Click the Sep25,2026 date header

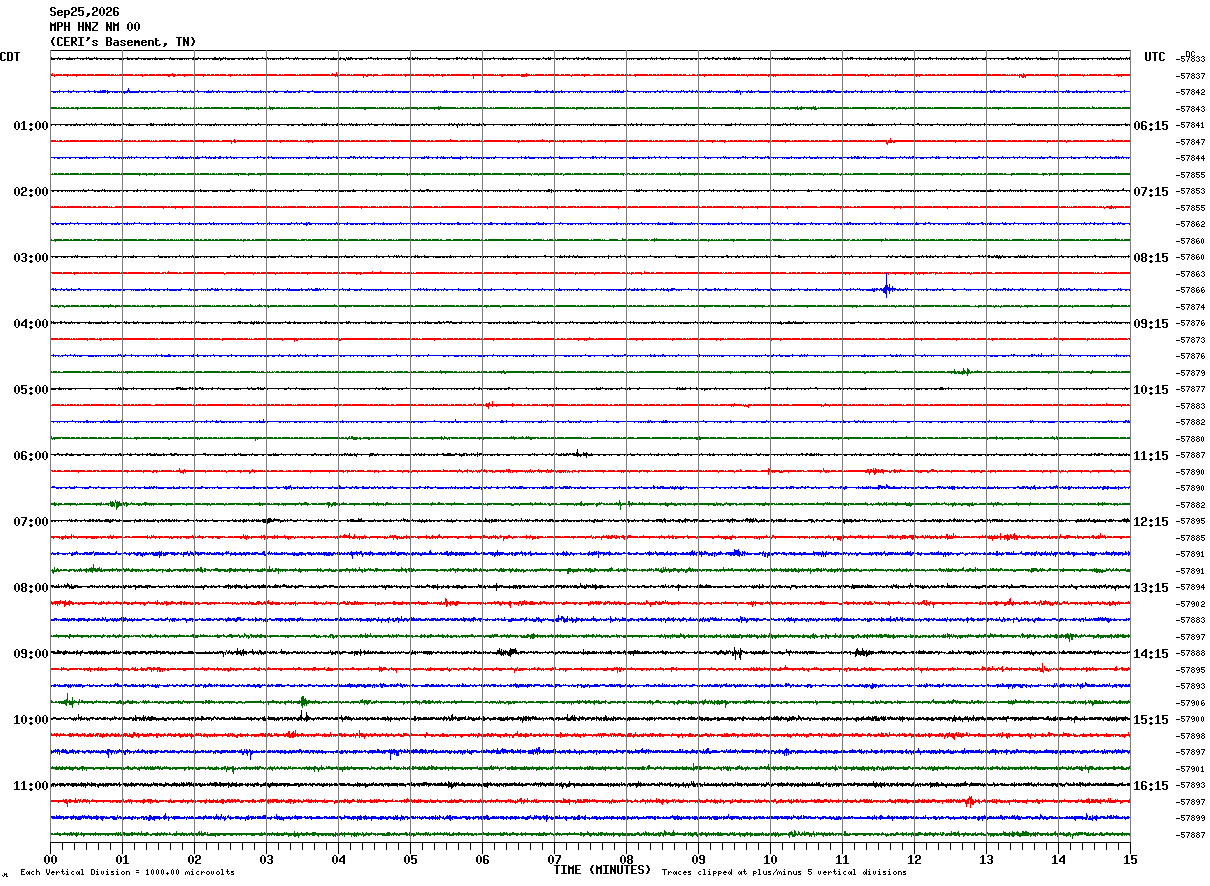84,12
